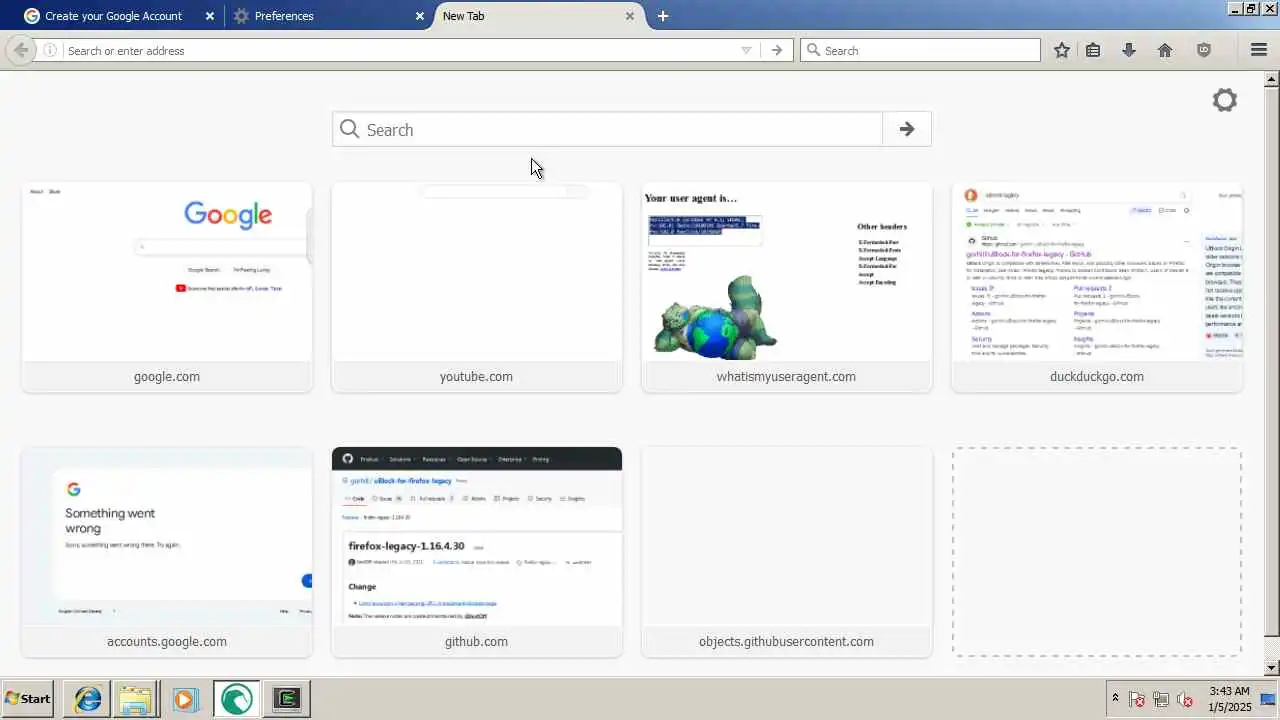Launch Internet Explorer from taskbar
The width and height of the screenshot is (1280, 720).
tap(88, 699)
